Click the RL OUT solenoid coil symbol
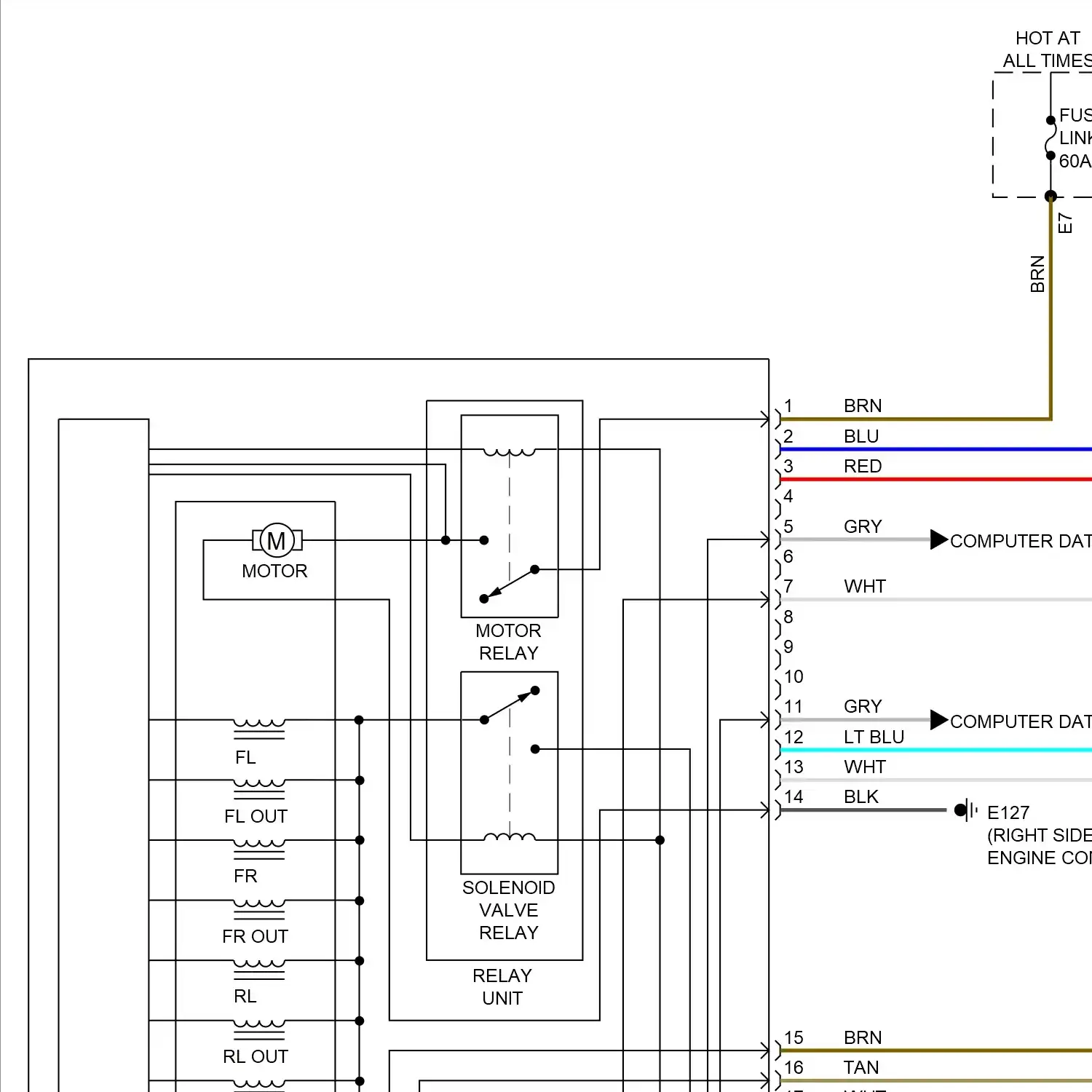Screen dimensions: 1092x1092 (x=259, y=1028)
